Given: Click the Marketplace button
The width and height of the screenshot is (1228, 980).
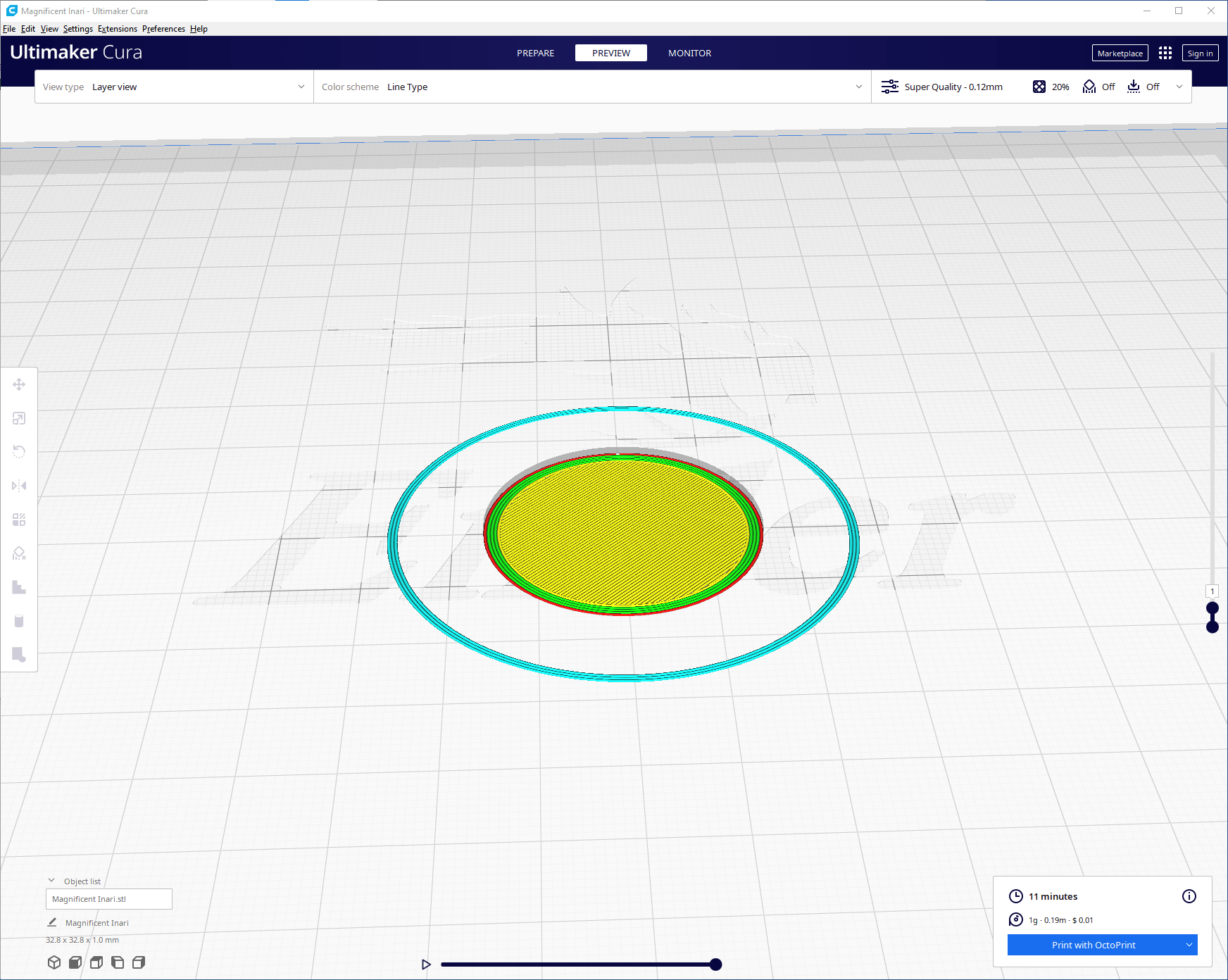Looking at the screenshot, I should (x=1120, y=53).
